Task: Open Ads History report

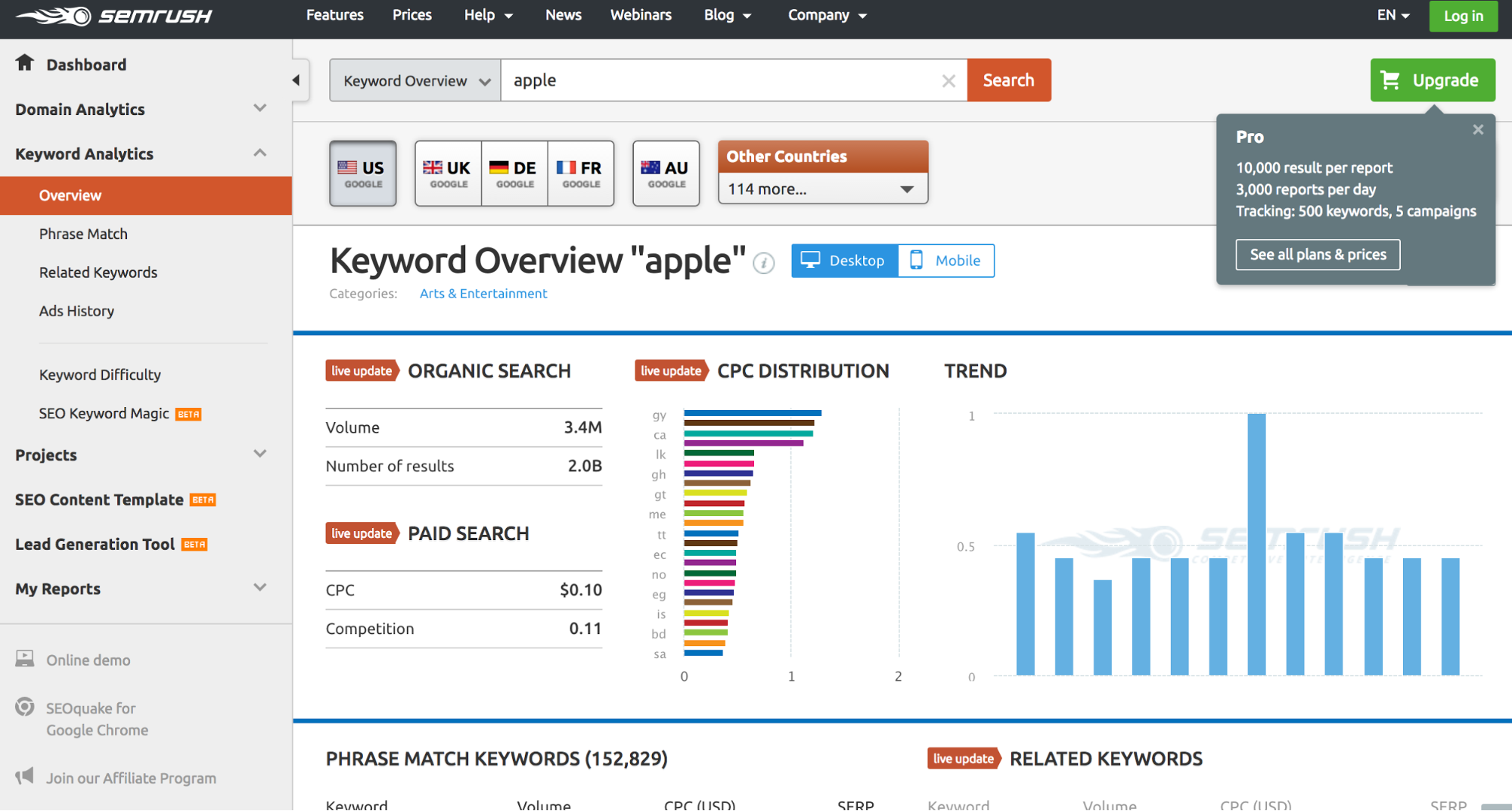Action: pyautogui.click(x=76, y=311)
